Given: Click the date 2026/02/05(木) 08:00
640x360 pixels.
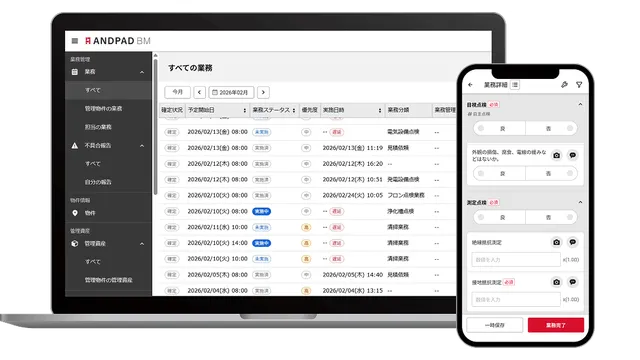Looking at the screenshot, I should [x=218, y=275].
